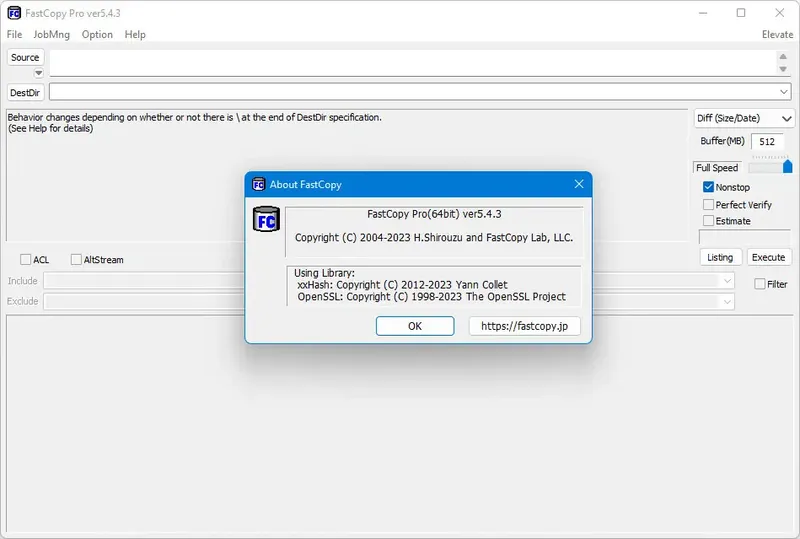Open the JobMng menu
Image resolution: width=800 pixels, height=539 pixels.
point(52,34)
